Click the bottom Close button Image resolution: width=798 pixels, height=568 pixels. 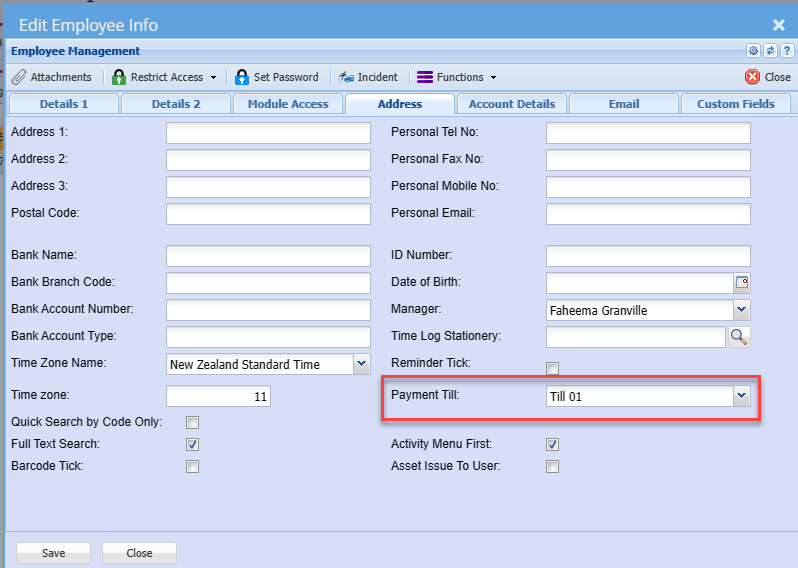click(x=139, y=553)
